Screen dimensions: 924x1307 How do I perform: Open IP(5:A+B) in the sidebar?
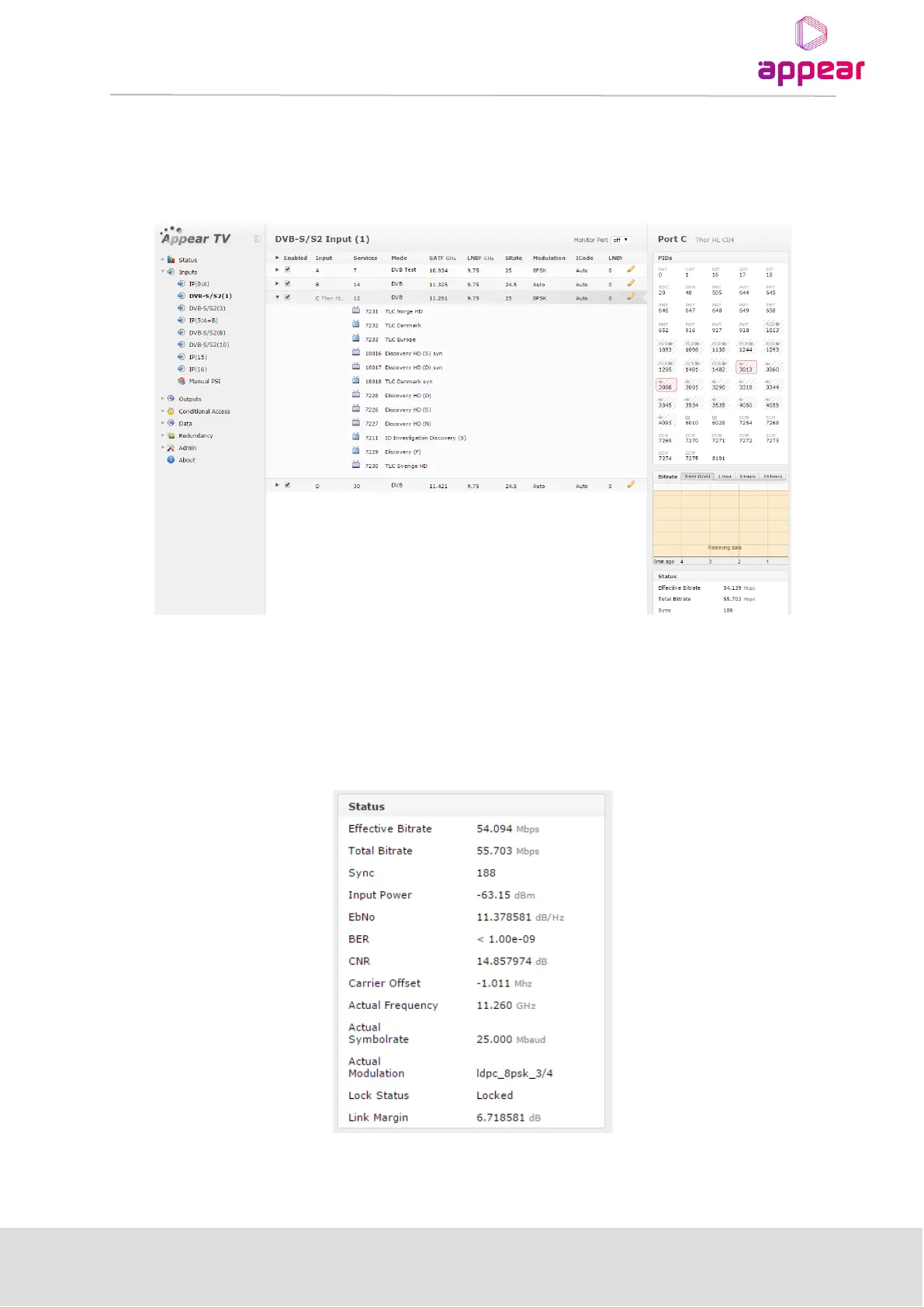coord(203,320)
